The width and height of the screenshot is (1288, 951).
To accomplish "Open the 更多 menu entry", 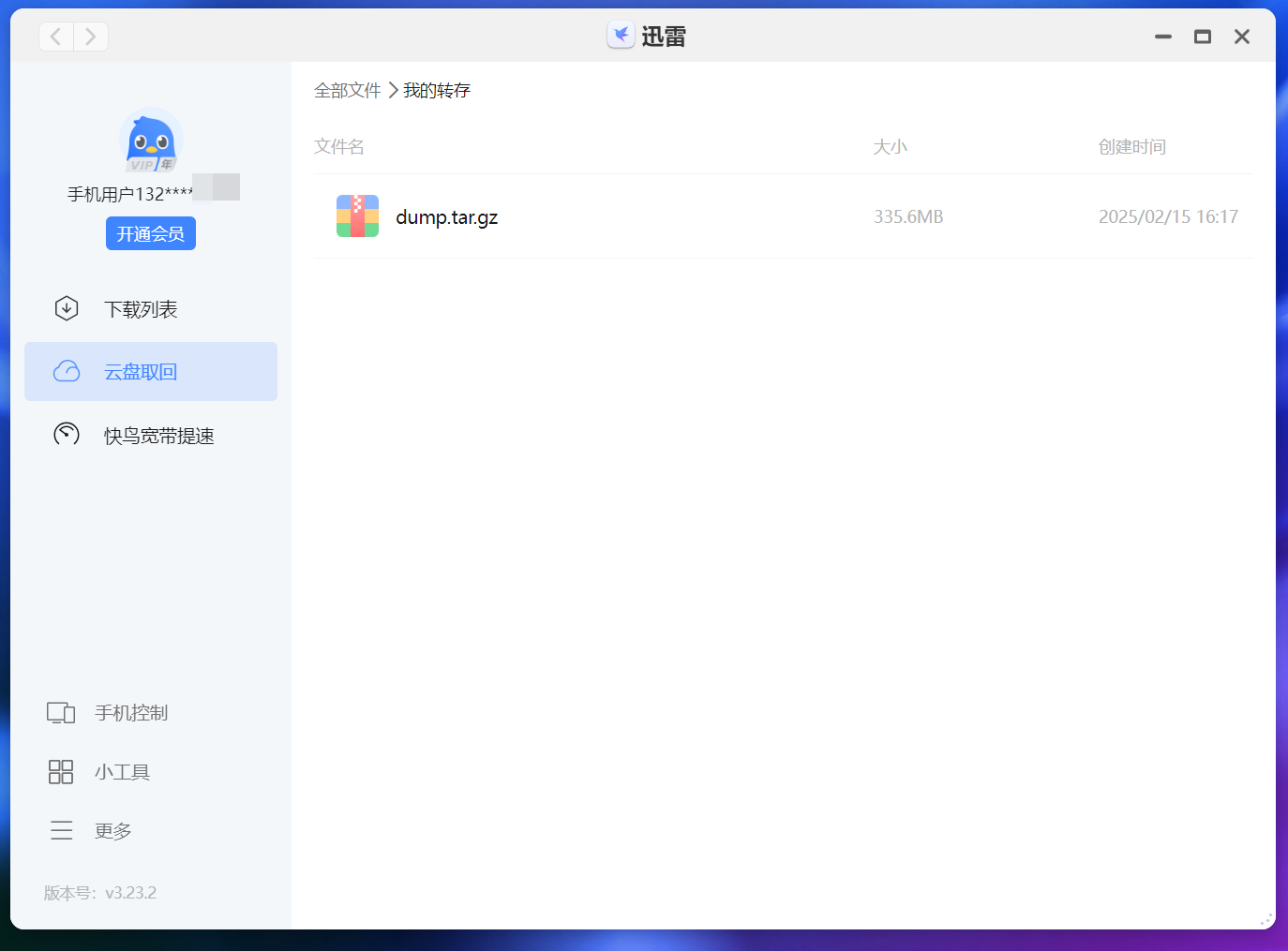I will point(113,831).
